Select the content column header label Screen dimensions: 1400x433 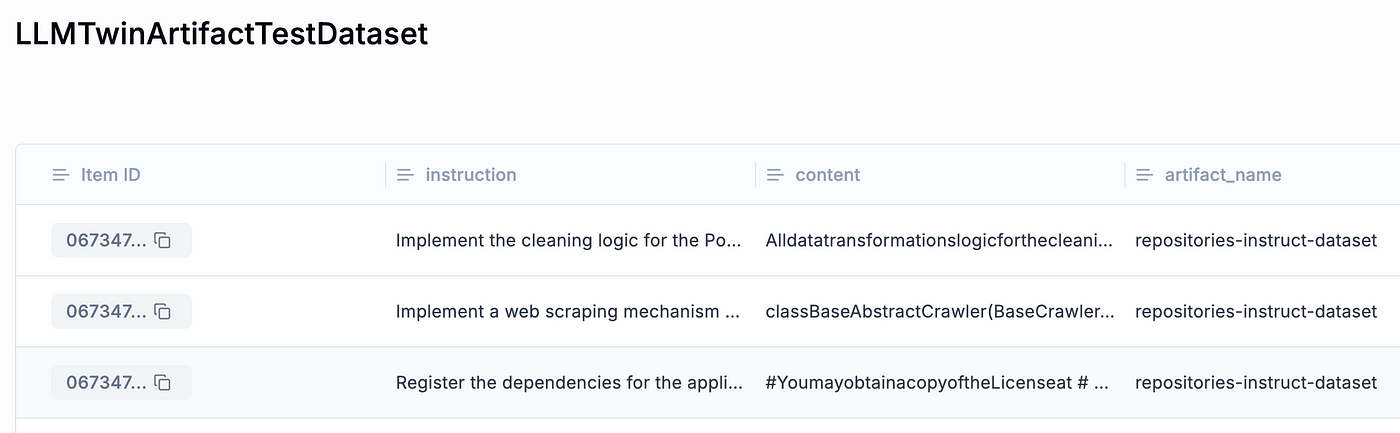point(828,175)
